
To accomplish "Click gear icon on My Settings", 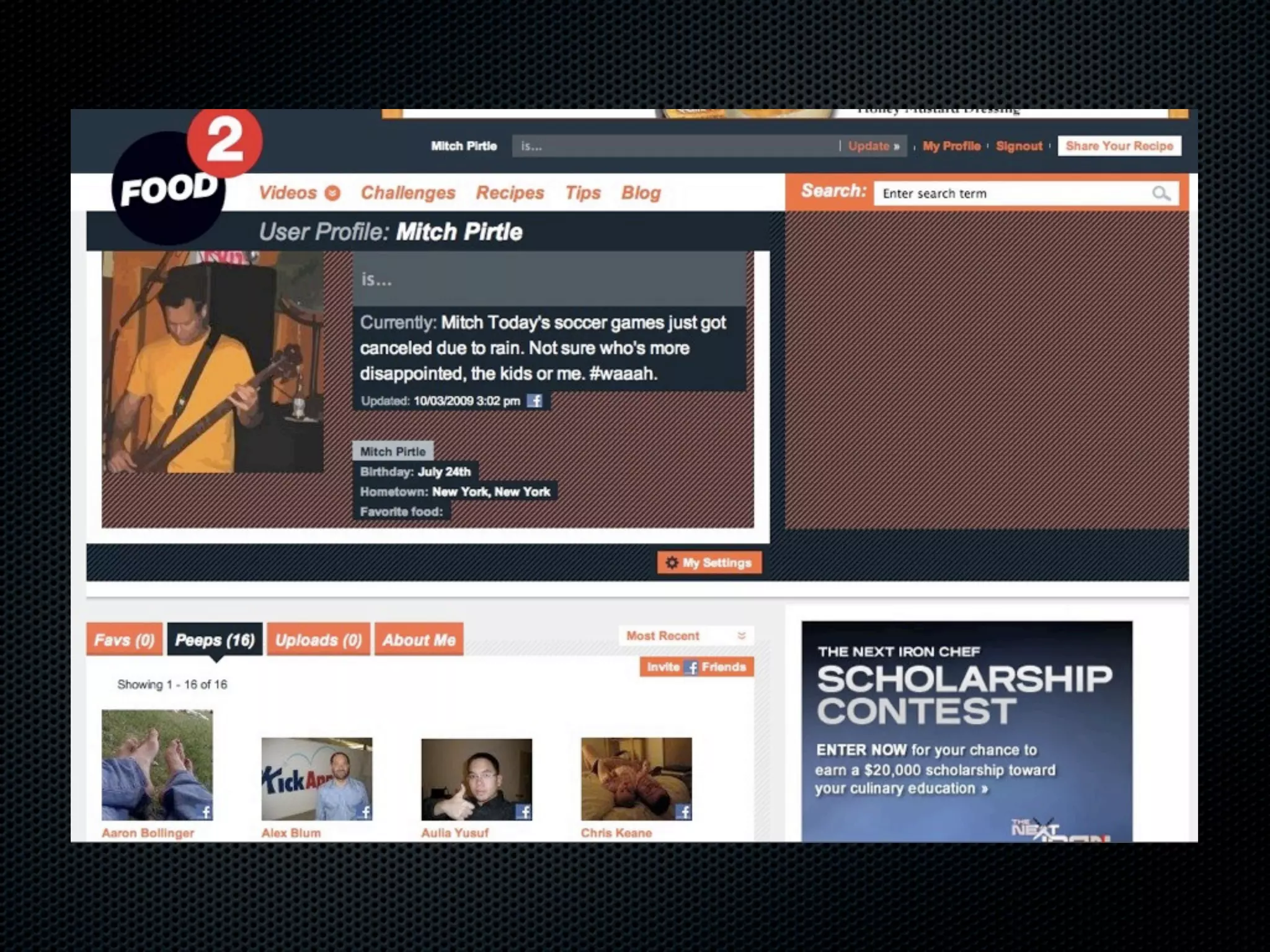I will (672, 563).
